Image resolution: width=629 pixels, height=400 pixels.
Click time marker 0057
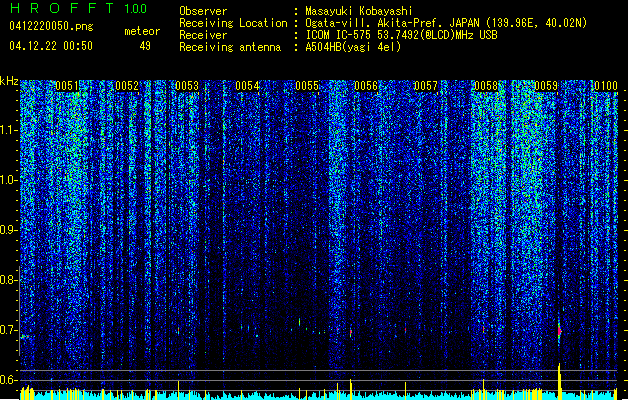426,86
